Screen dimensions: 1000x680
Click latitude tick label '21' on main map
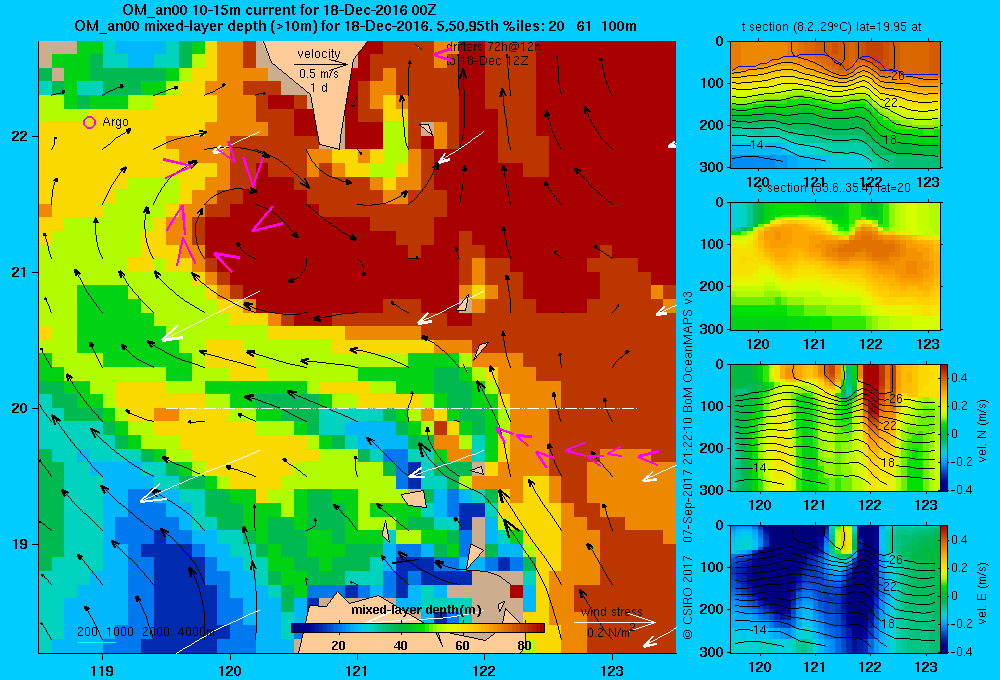[x=19, y=272]
